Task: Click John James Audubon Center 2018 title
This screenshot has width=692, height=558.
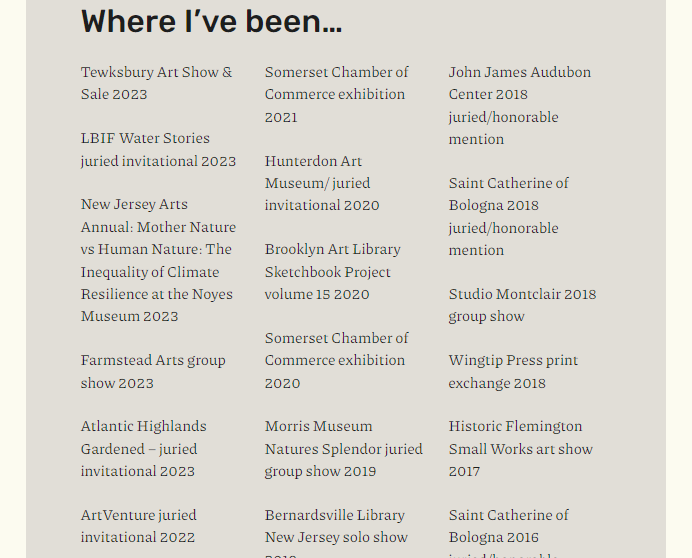Action: click(x=519, y=83)
